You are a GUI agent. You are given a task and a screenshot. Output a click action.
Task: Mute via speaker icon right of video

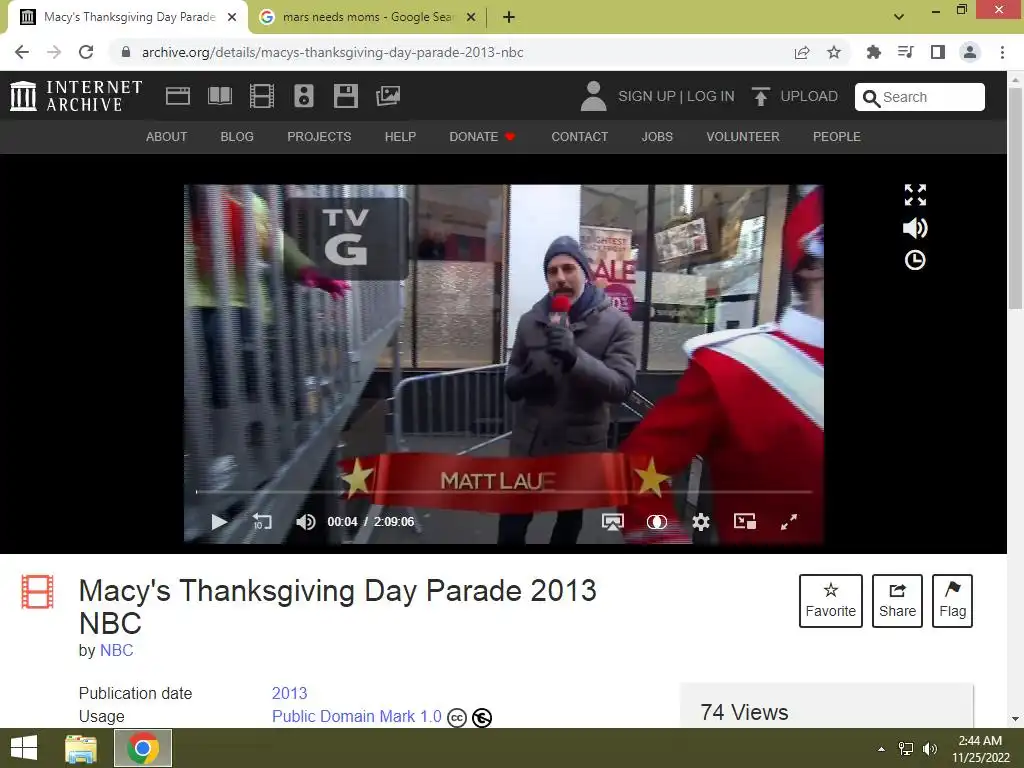915,227
